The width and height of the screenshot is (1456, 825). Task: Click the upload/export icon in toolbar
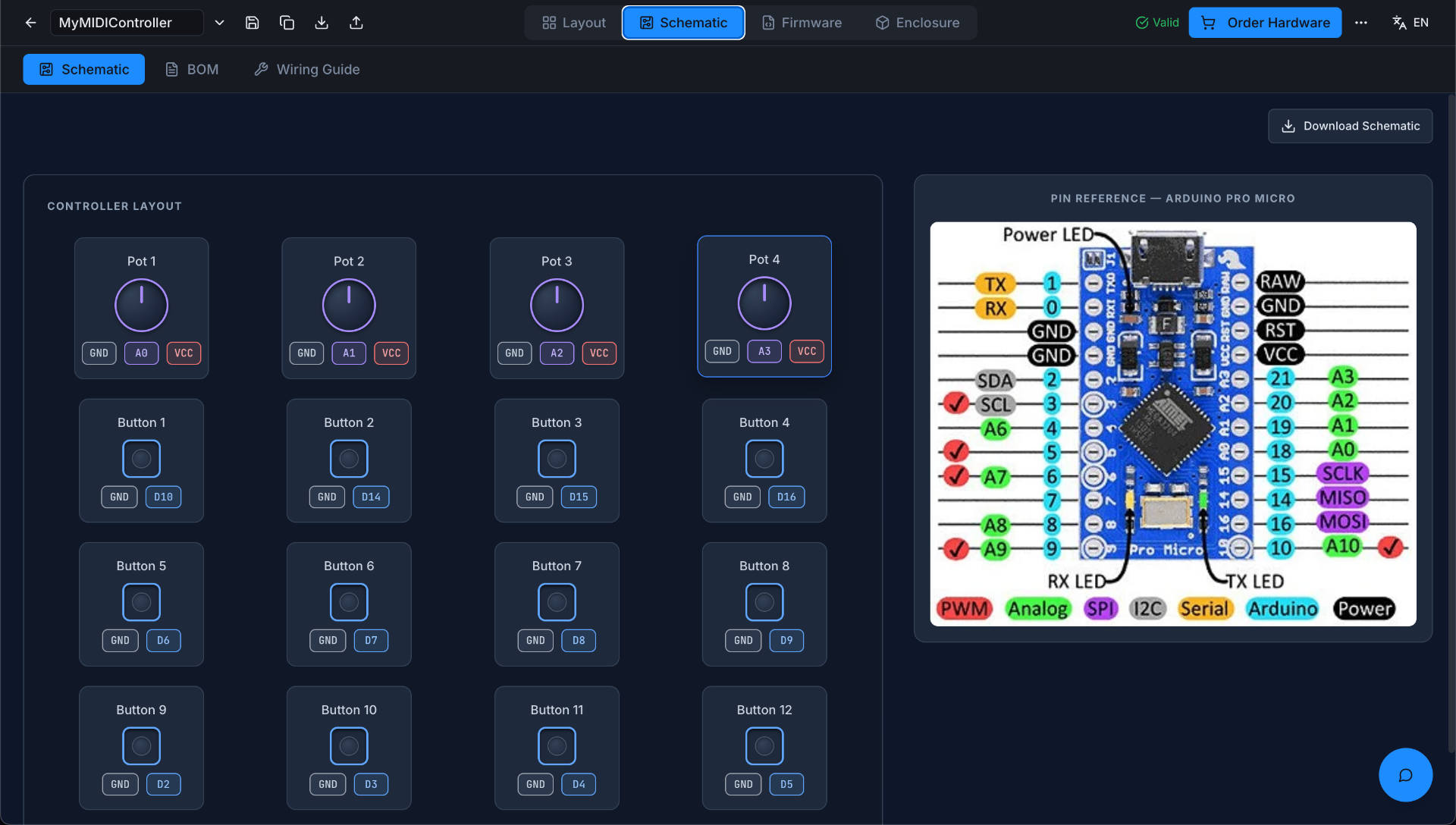(x=356, y=23)
